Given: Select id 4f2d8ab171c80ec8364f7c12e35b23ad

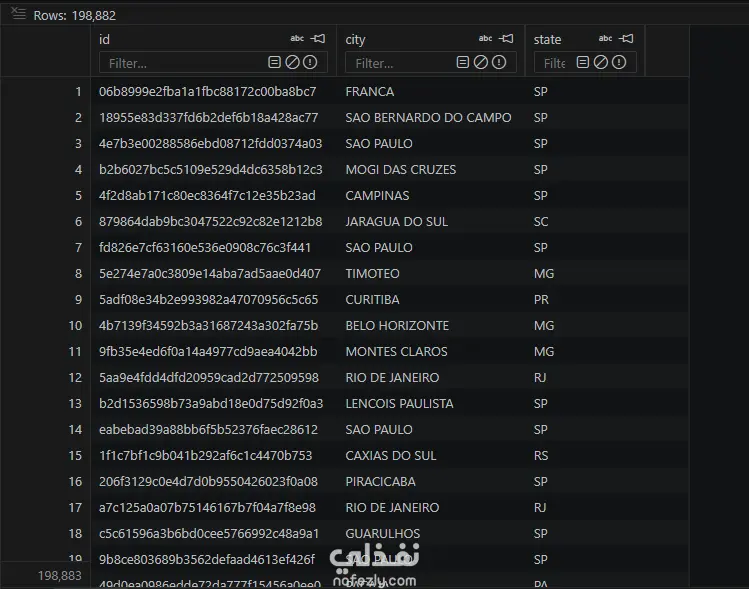Looking at the screenshot, I should click(207, 195).
